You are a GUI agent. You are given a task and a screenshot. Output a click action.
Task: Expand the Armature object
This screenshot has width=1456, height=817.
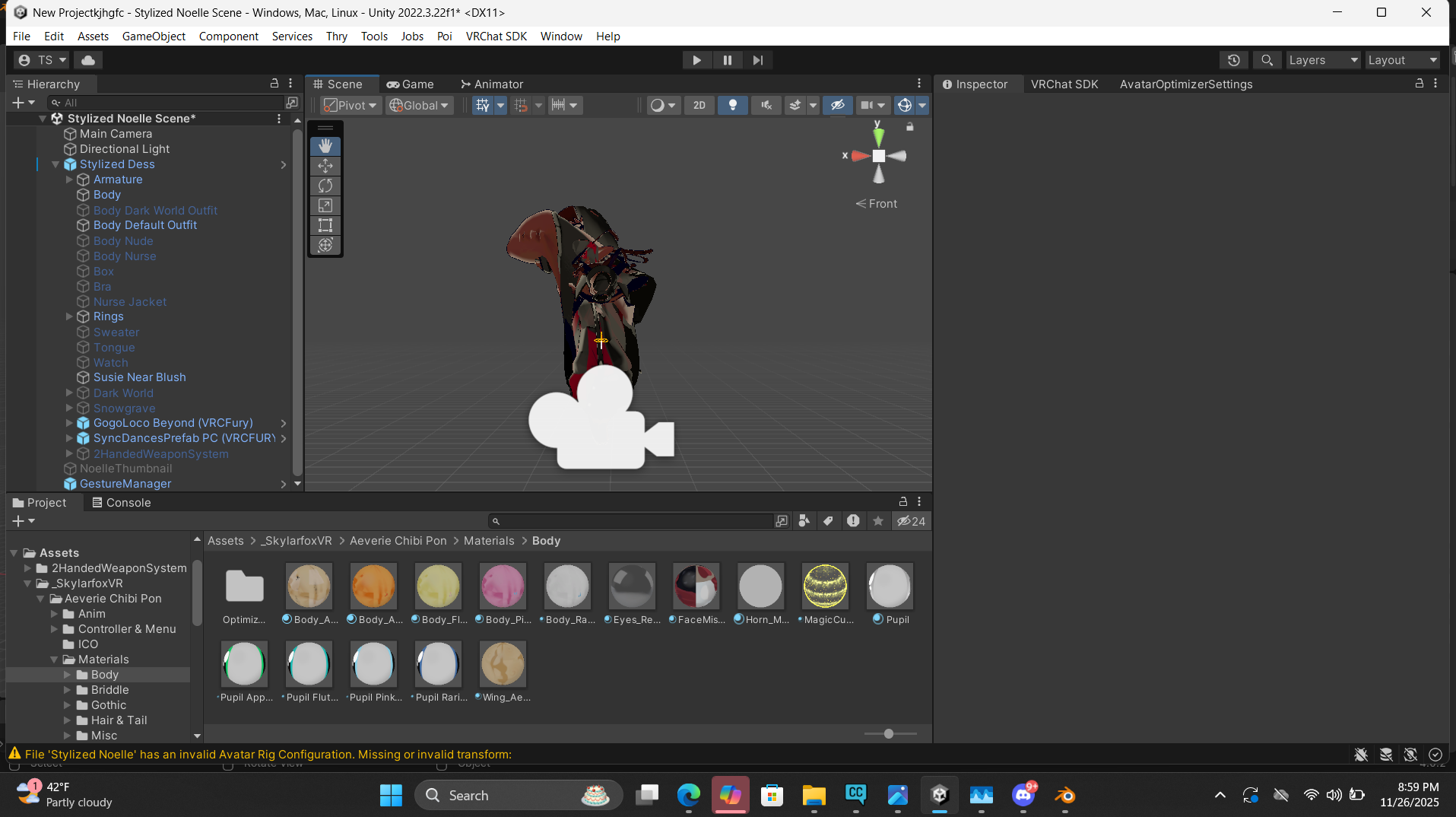(69, 180)
